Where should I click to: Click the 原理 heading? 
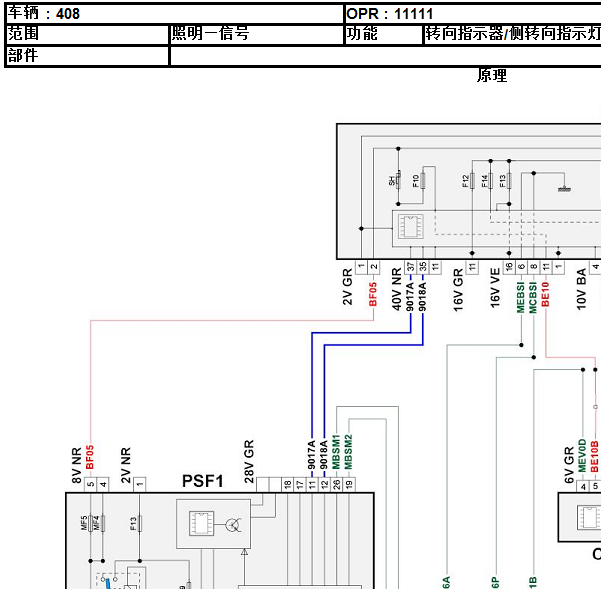[x=492, y=75]
